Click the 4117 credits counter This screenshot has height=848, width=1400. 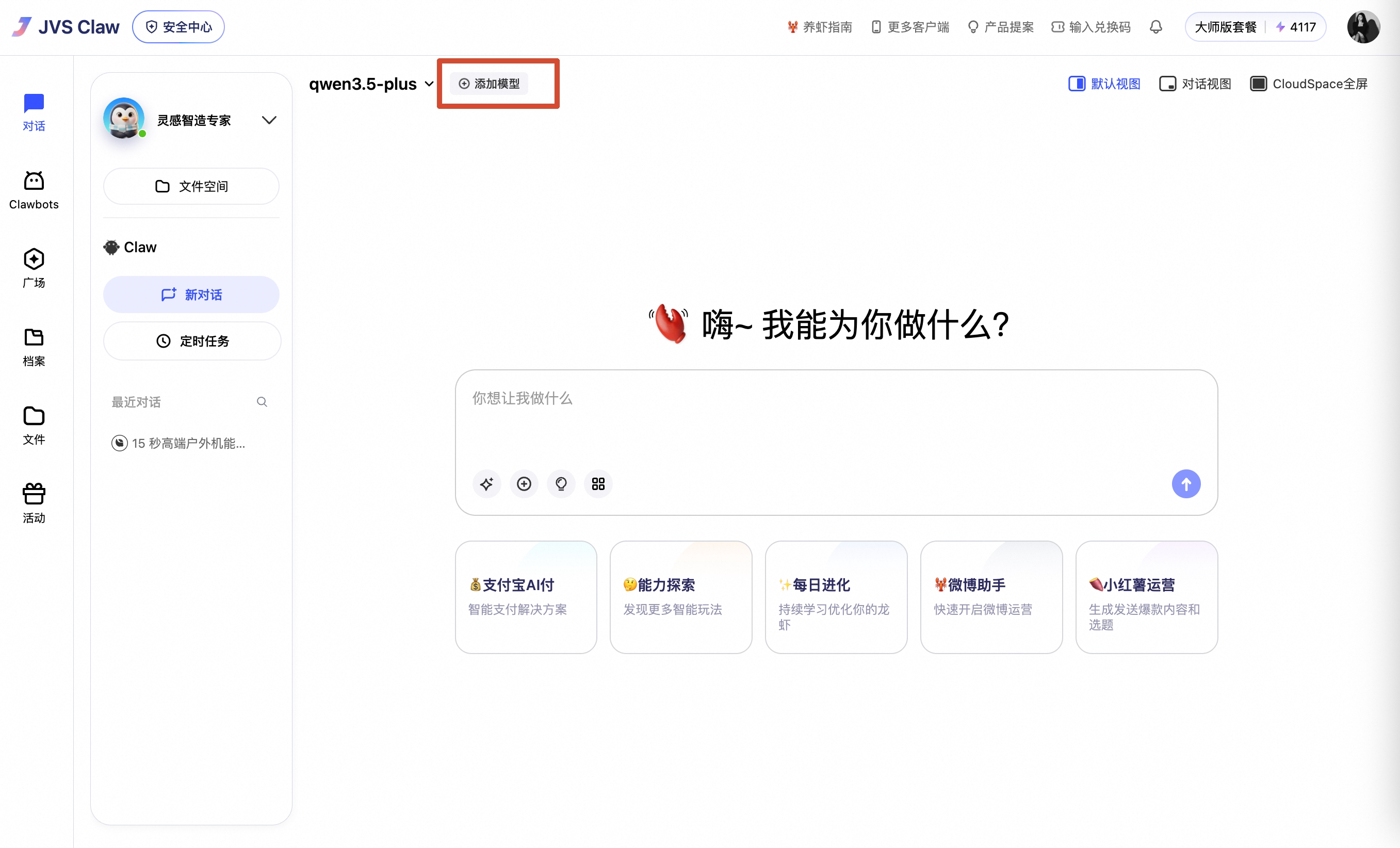[x=1296, y=27]
